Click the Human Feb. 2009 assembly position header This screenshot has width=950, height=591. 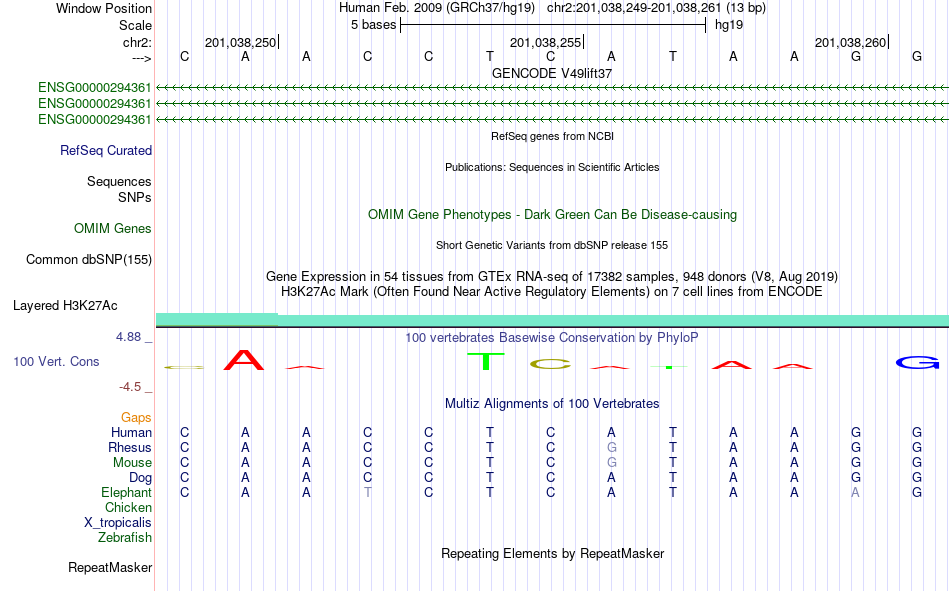pyautogui.click(x=552, y=8)
